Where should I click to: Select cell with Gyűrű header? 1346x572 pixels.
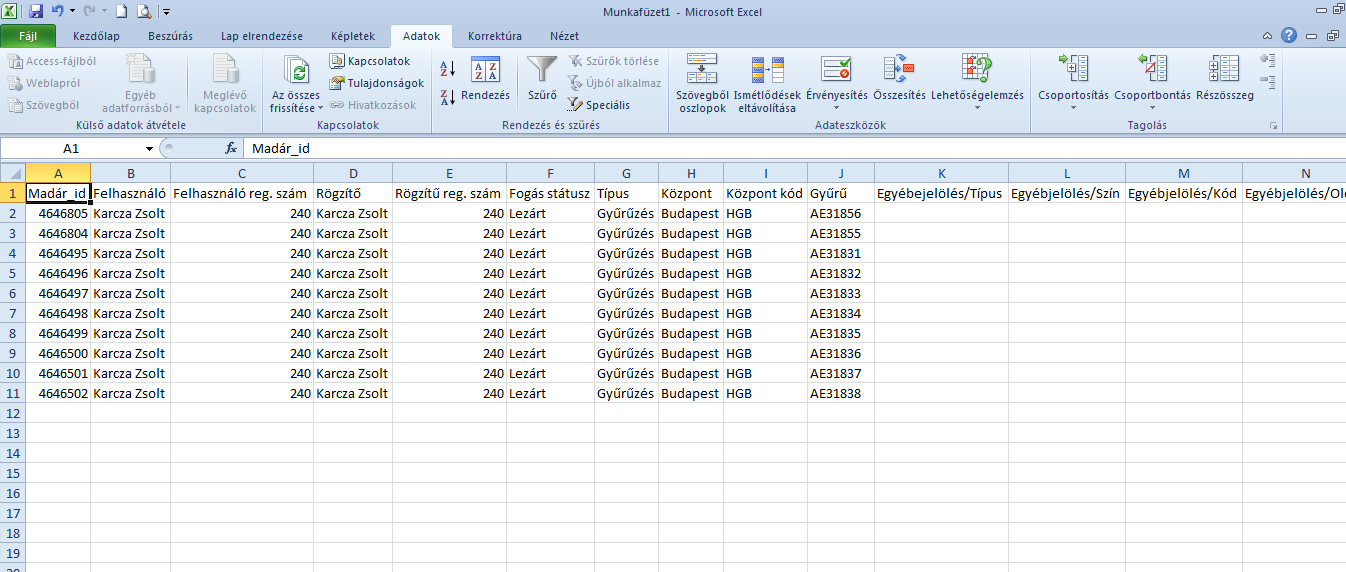[x=840, y=193]
